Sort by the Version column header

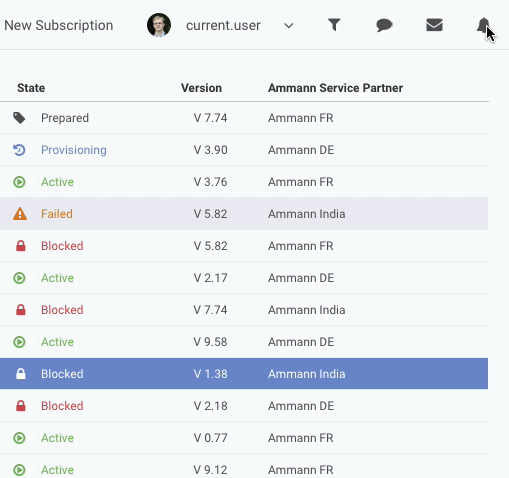201,88
